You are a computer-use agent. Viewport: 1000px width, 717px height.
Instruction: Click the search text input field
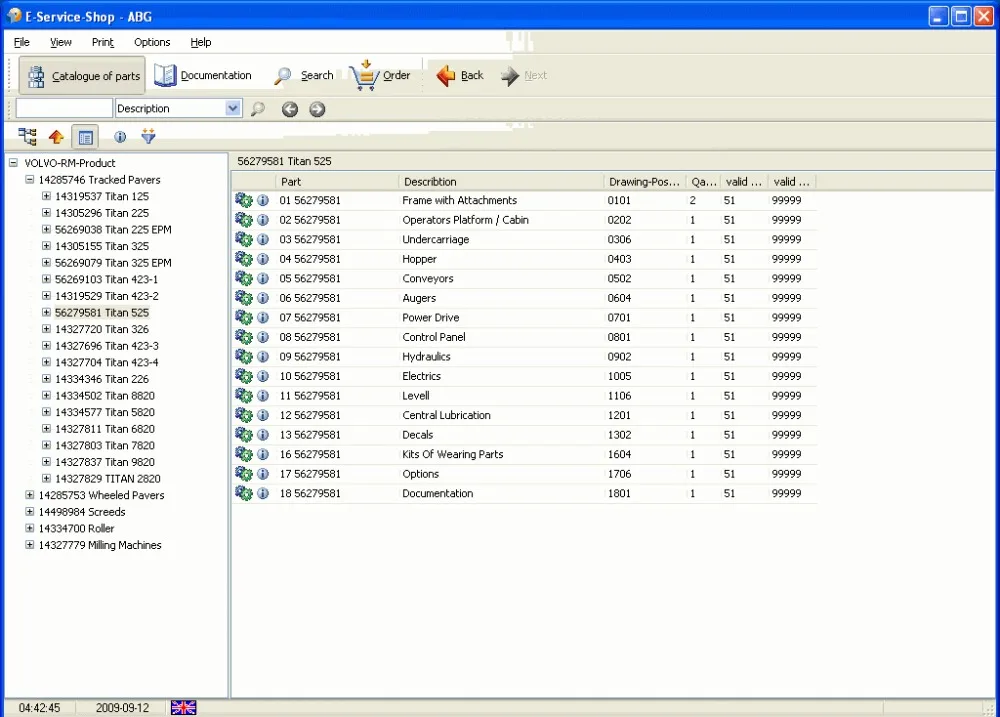tap(64, 108)
